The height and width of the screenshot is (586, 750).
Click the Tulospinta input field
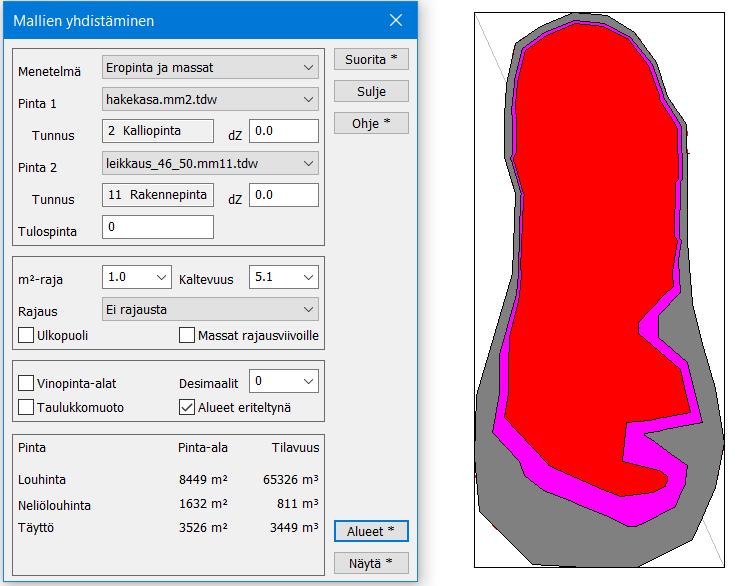pos(158,227)
